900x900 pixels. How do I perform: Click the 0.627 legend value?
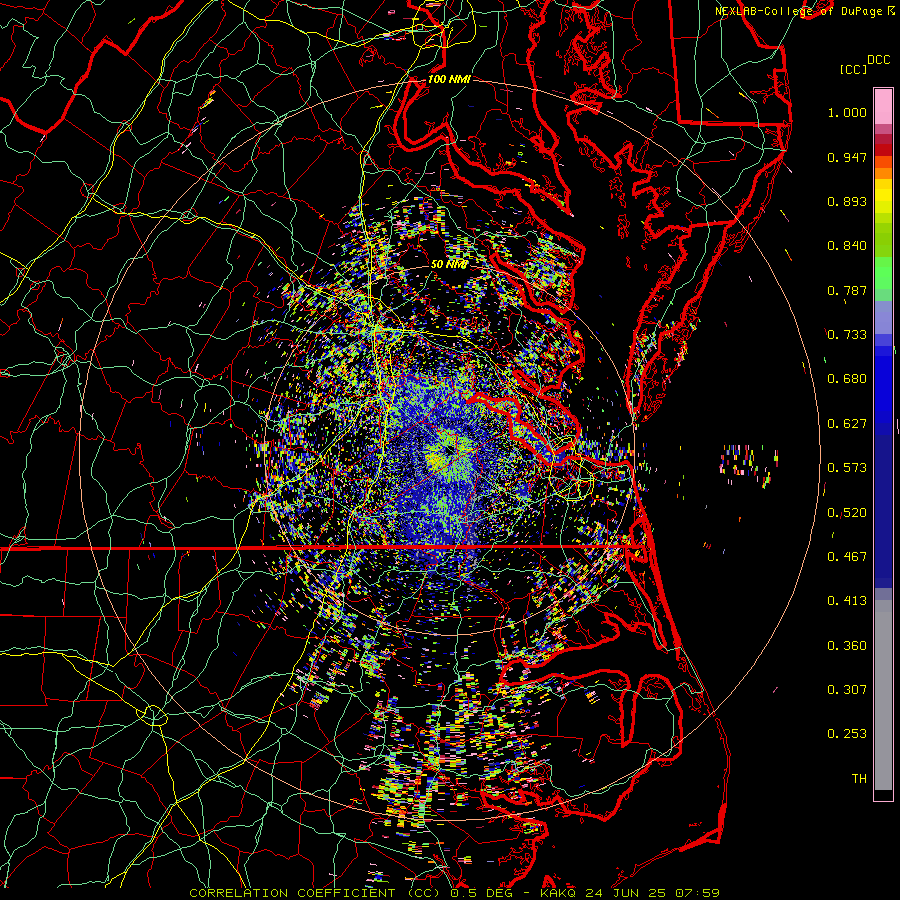(847, 424)
